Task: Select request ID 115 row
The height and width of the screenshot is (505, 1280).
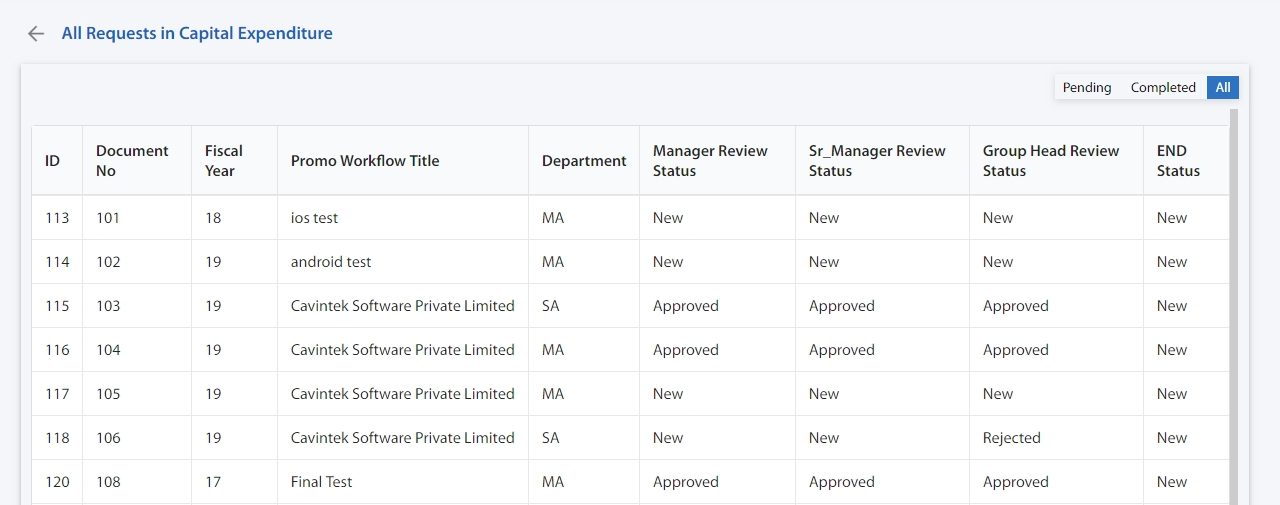Action: click(631, 306)
